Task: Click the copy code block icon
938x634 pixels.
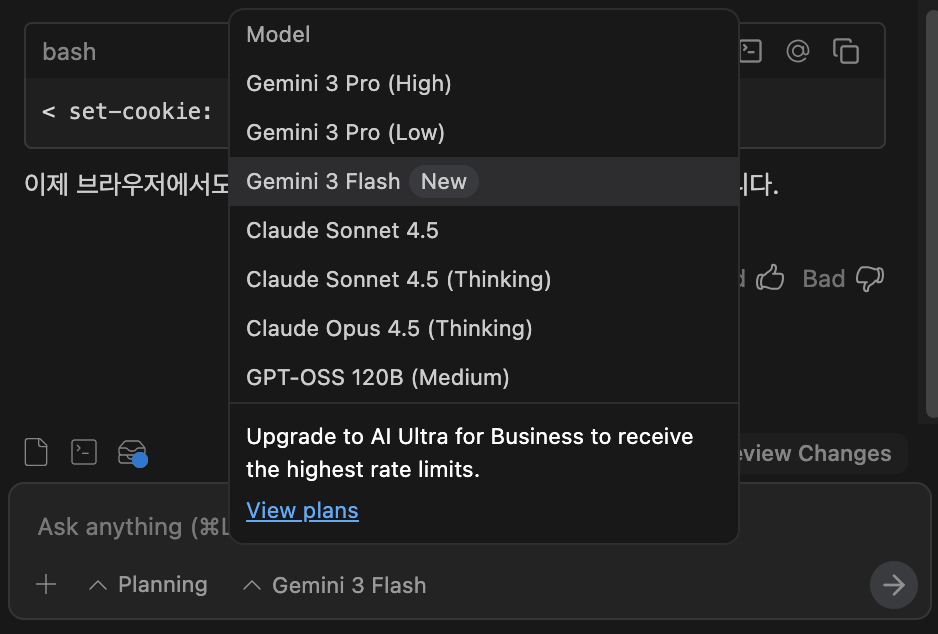Action: [x=846, y=52]
